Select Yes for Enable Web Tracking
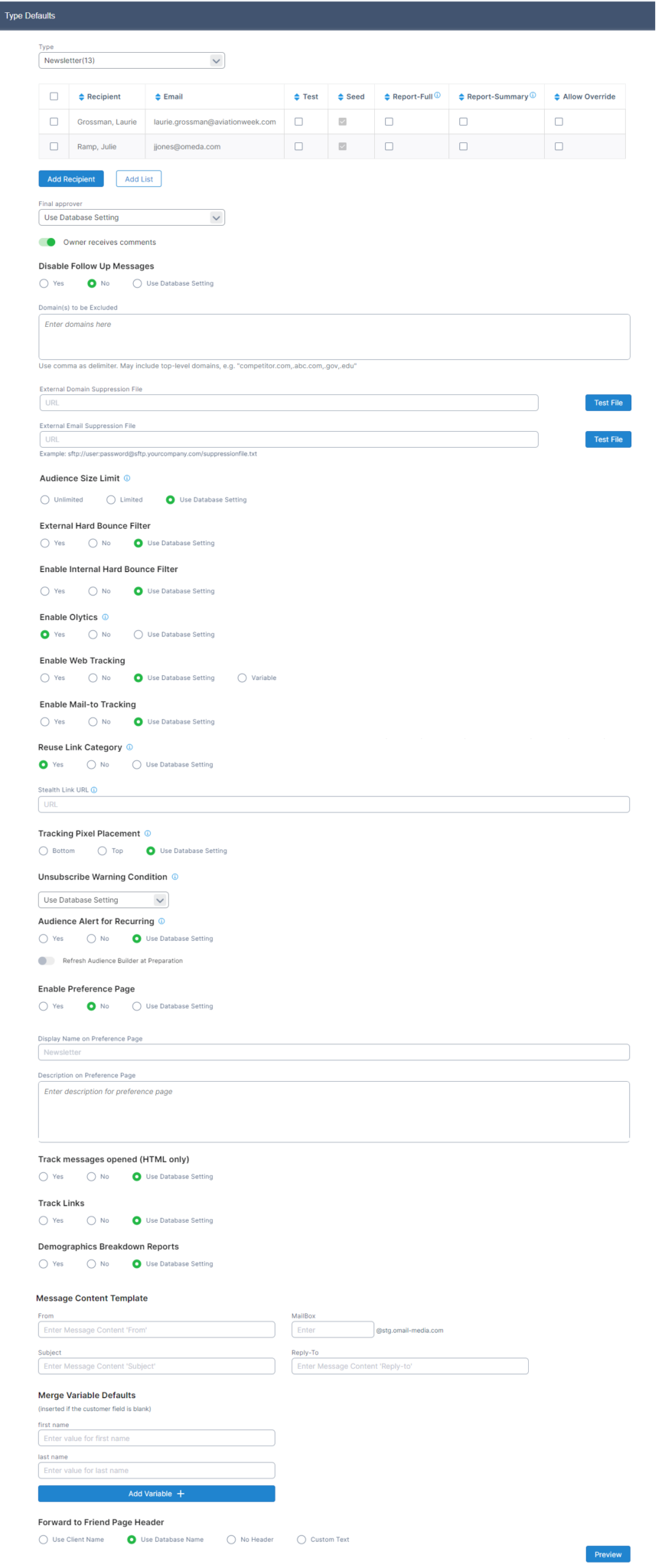665x1568 pixels. pos(45,678)
